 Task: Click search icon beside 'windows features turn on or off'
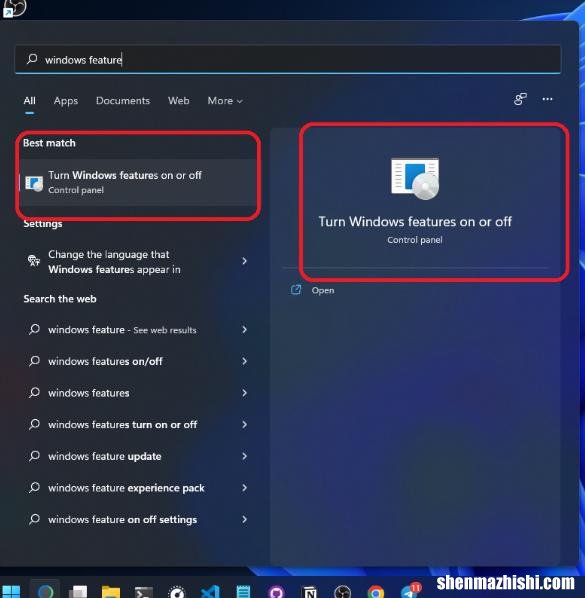point(34,424)
